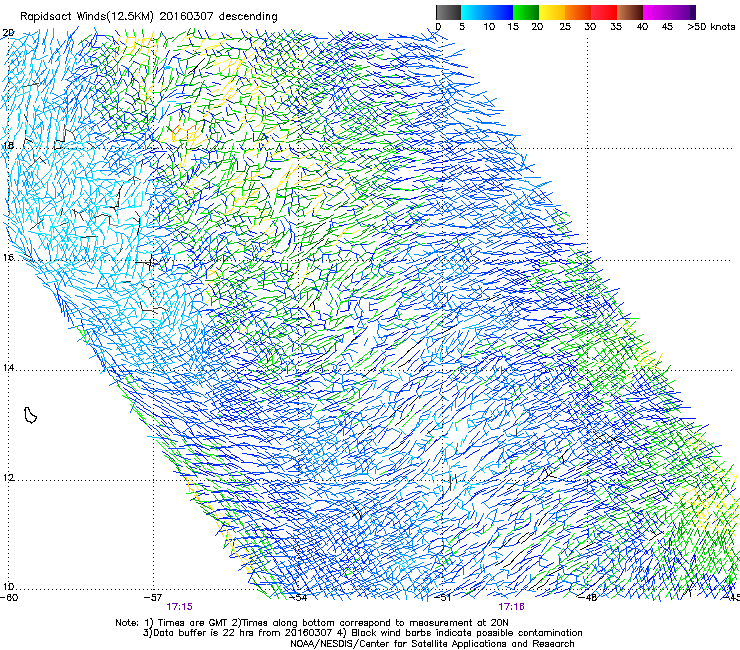This screenshot has height=650, width=740.
Task: Click the yellow 20-25 knots color swatch
Action: [x=552, y=12]
